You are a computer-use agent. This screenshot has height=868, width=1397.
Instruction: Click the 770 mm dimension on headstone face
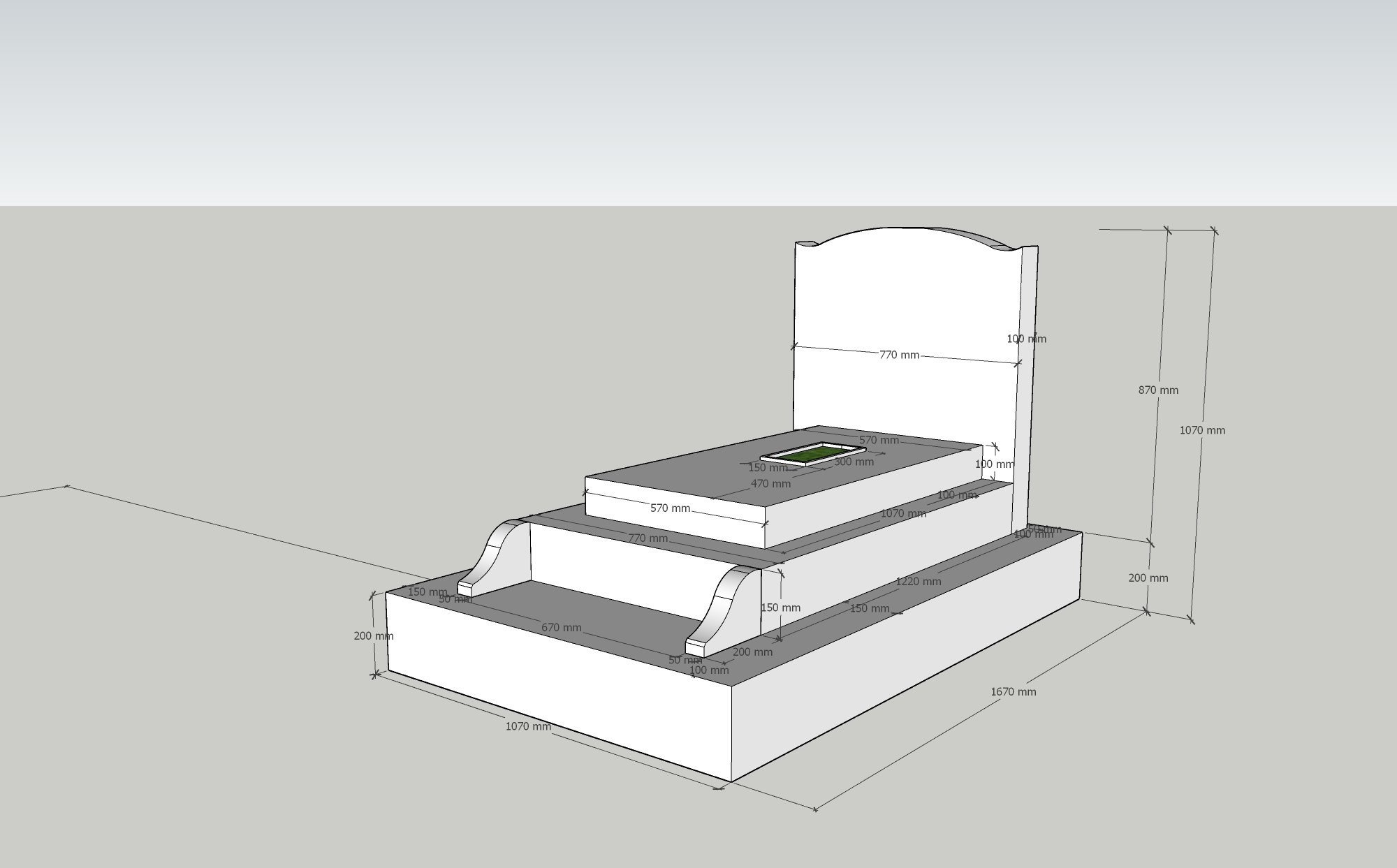[x=899, y=355]
